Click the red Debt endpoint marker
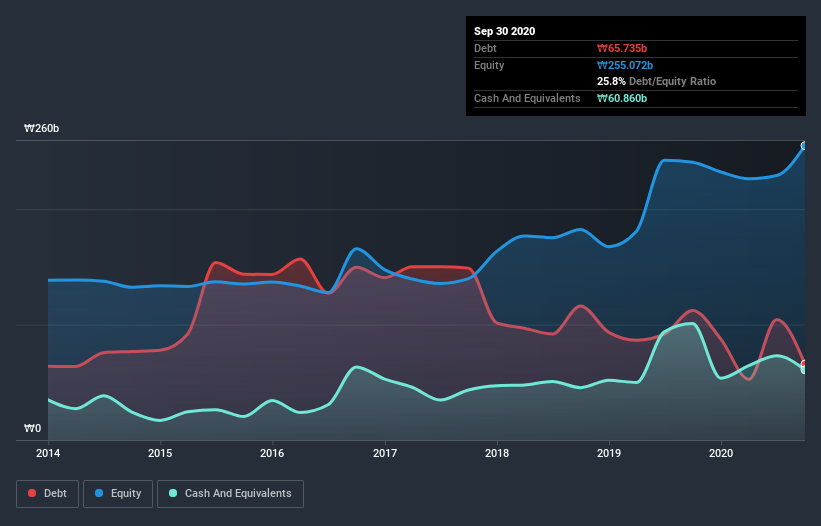The height and width of the screenshot is (526, 821). click(804, 364)
